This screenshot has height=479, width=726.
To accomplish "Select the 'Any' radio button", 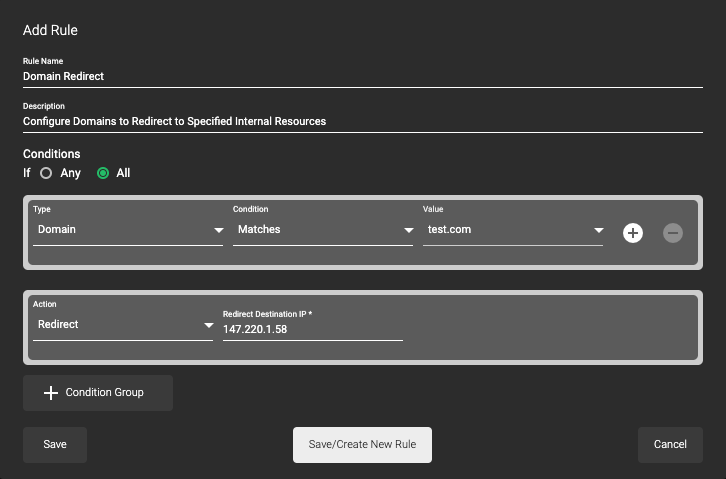I will click(x=46, y=173).
